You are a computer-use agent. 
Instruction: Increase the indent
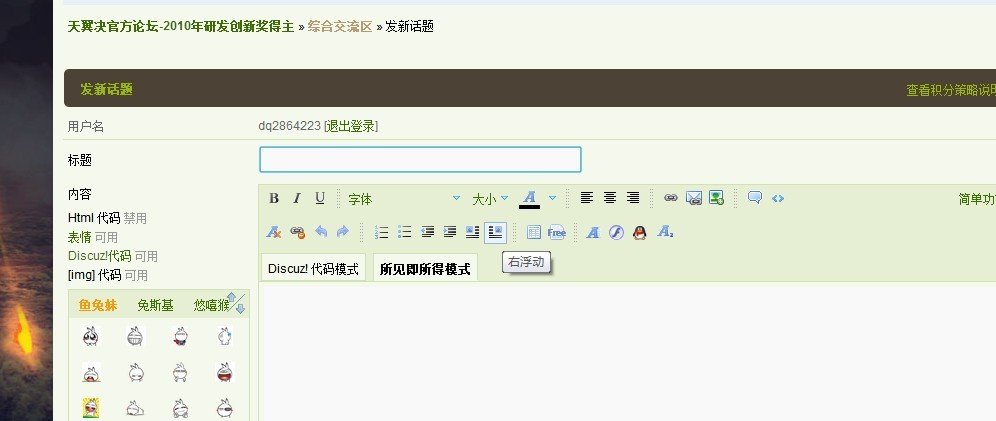point(450,232)
